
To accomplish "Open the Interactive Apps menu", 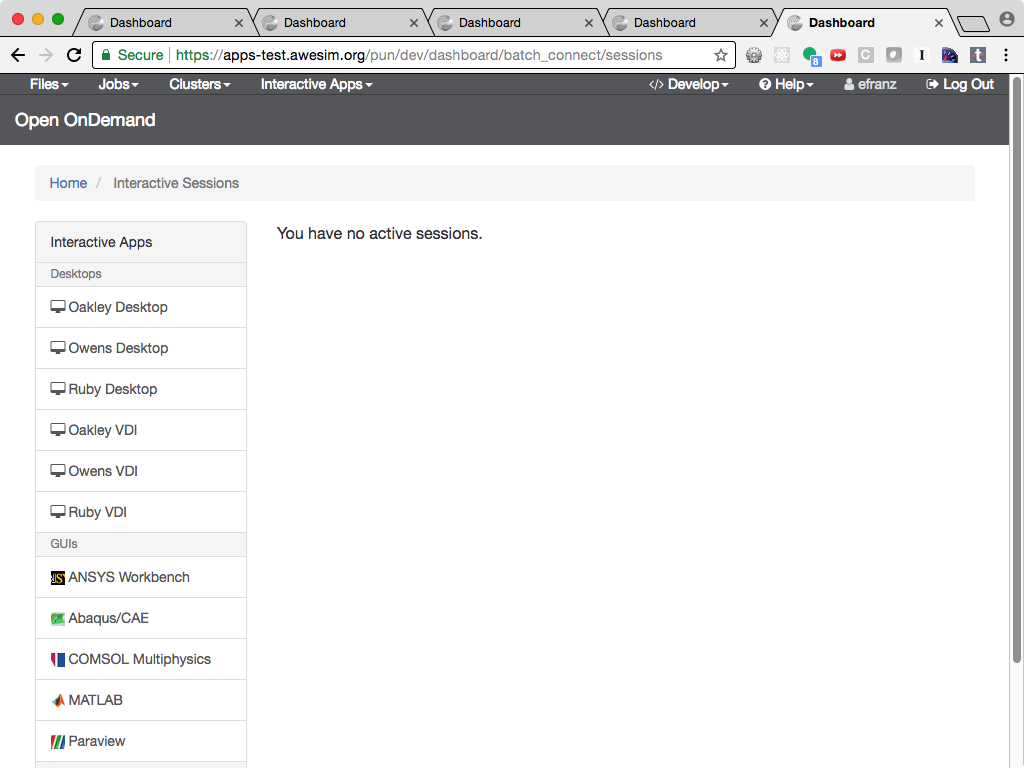I will (315, 84).
